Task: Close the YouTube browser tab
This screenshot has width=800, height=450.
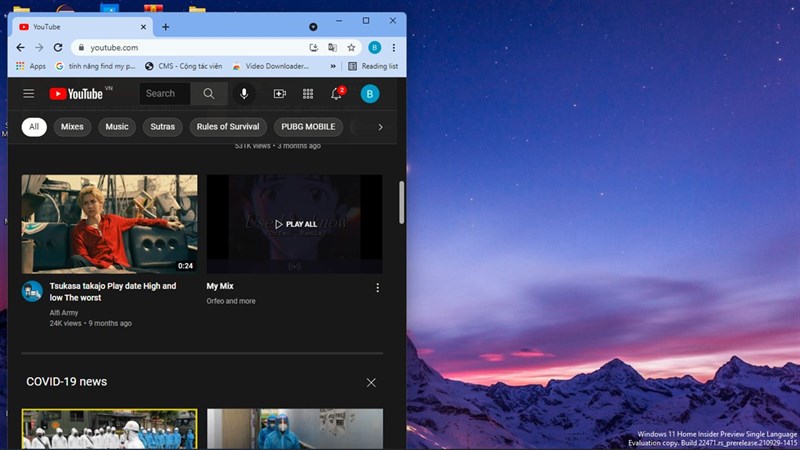Action: (143, 27)
